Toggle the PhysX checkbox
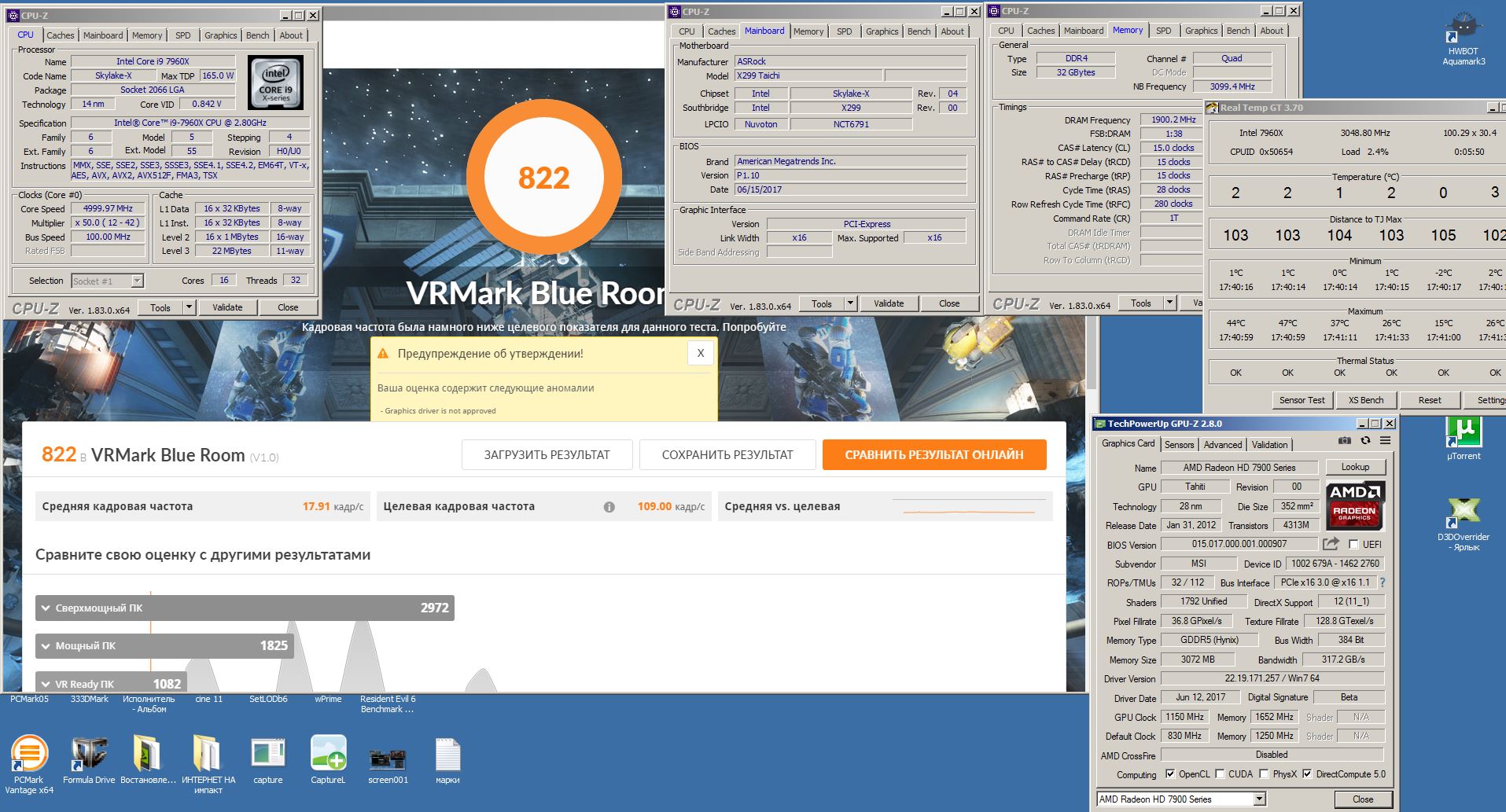This screenshot has width=1506, height=812. (1264, 774)
